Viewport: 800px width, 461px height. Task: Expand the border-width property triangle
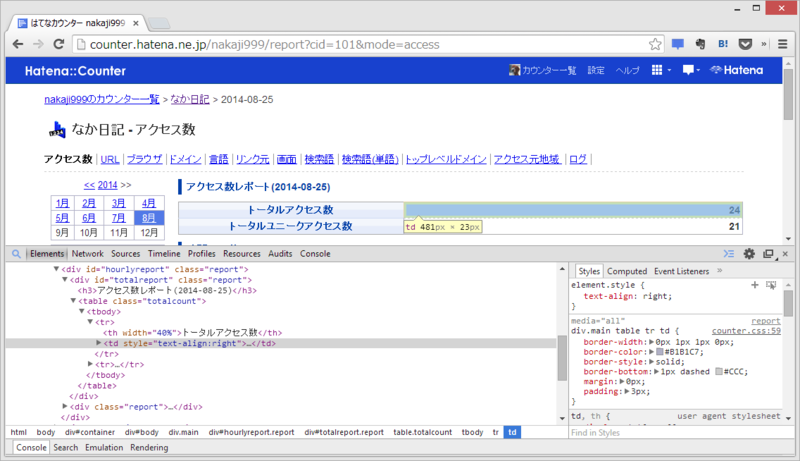coord(652,342)
